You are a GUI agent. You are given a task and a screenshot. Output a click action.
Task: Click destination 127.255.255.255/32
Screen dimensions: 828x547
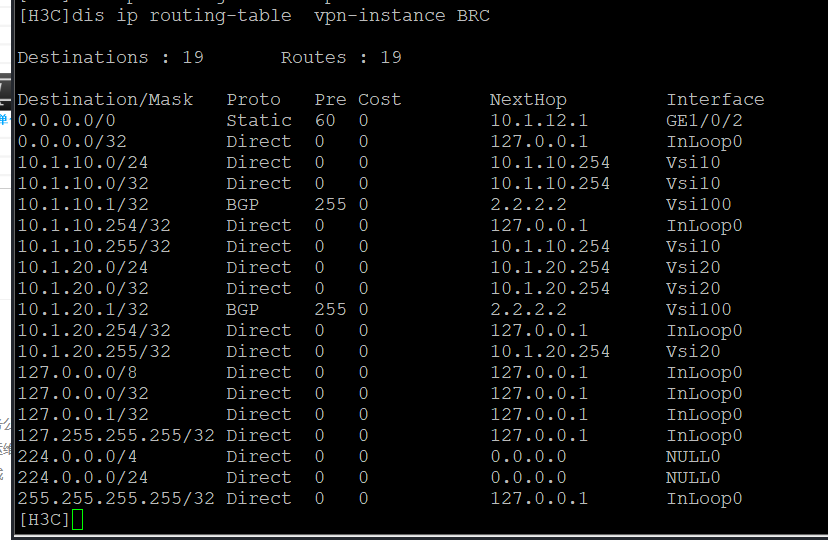point(116,436)
